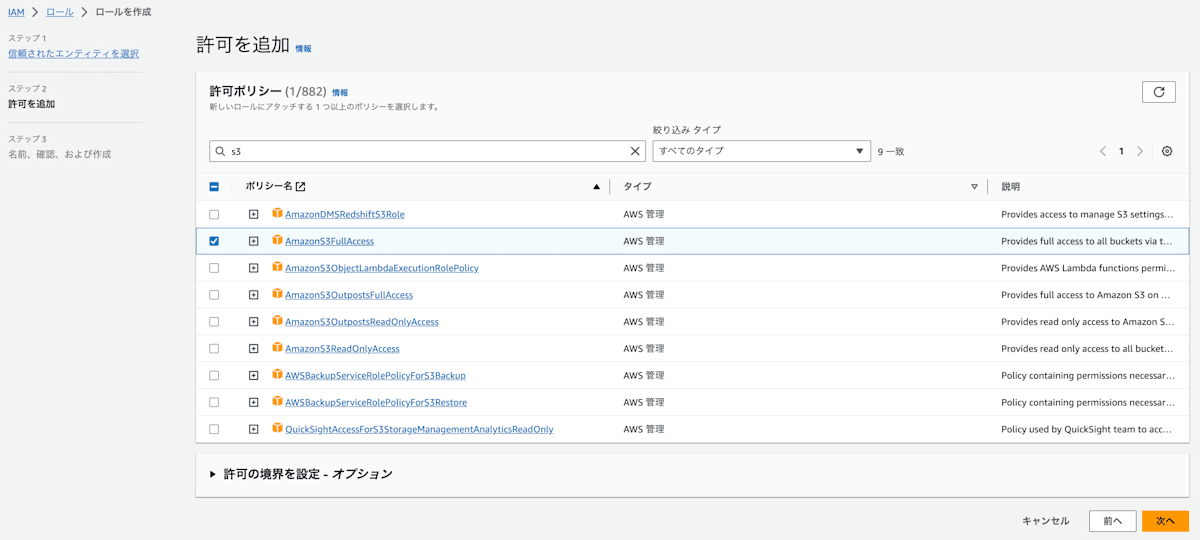1200x540 pixels.
Task: Expand the 許可の境界を設定 optional section
Action: (301, 474)
